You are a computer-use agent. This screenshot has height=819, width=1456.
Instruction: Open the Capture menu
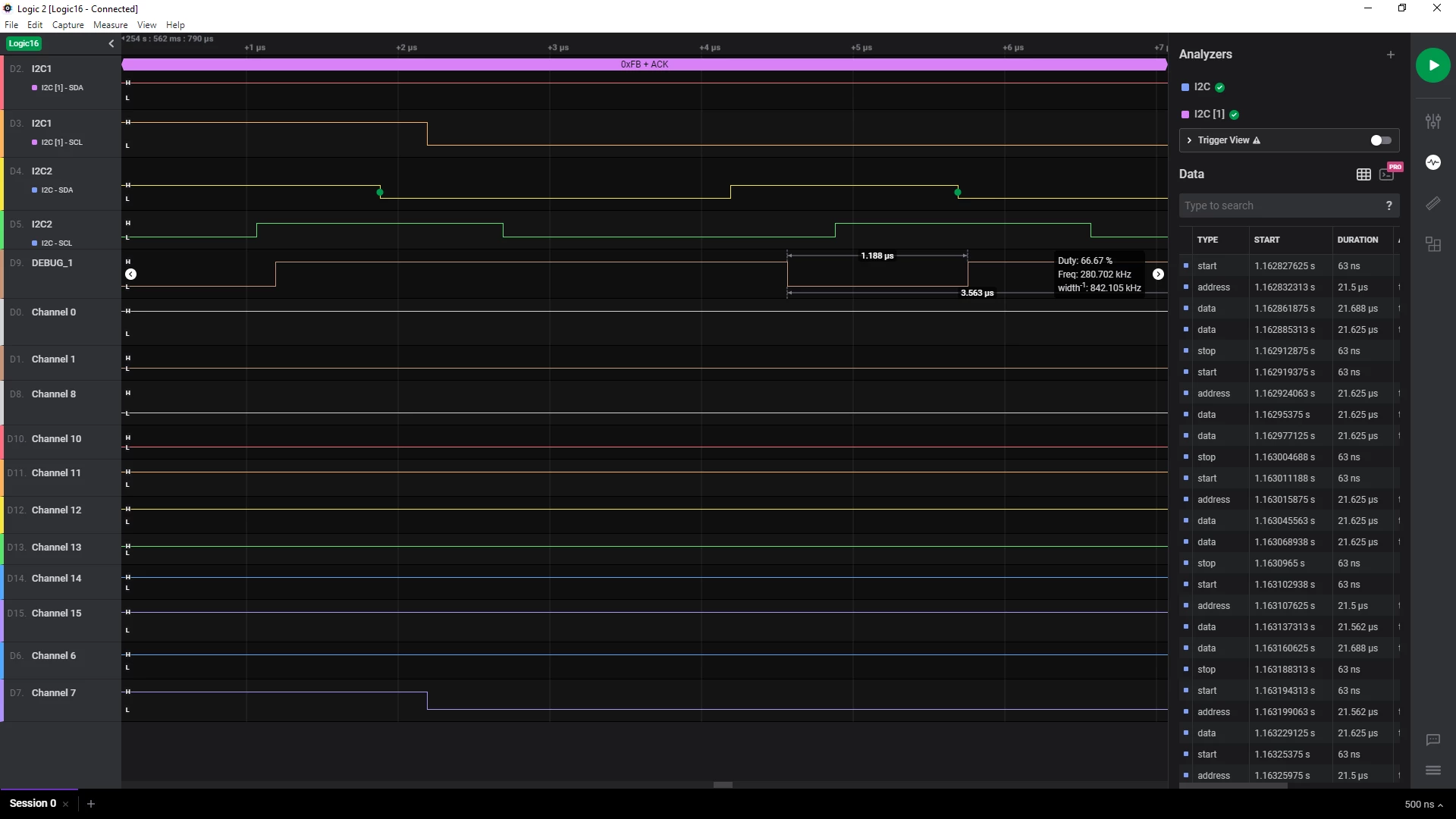click(x=67, y=25)
